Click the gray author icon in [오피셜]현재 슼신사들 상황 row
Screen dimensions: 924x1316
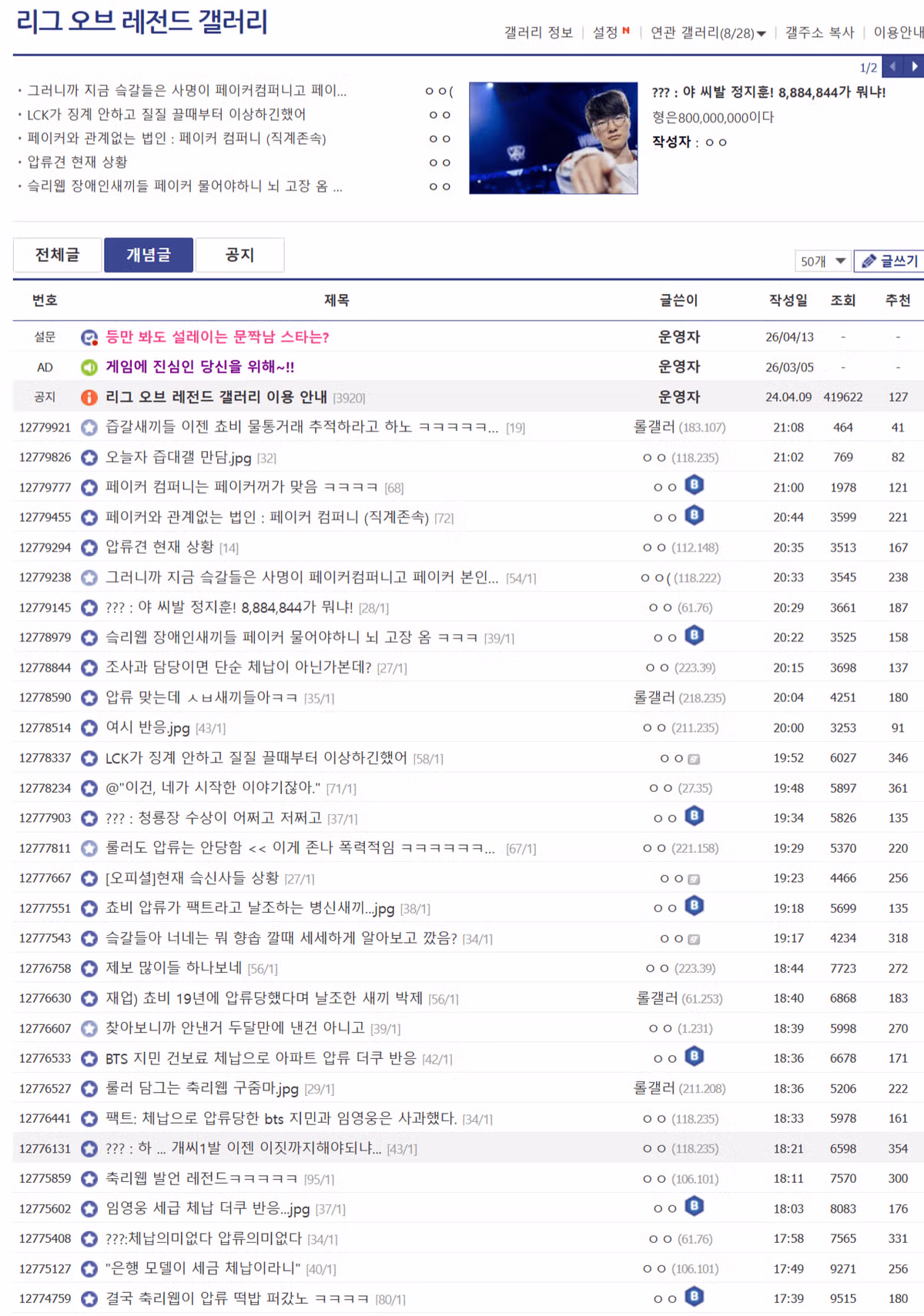[x=694, y=879]
